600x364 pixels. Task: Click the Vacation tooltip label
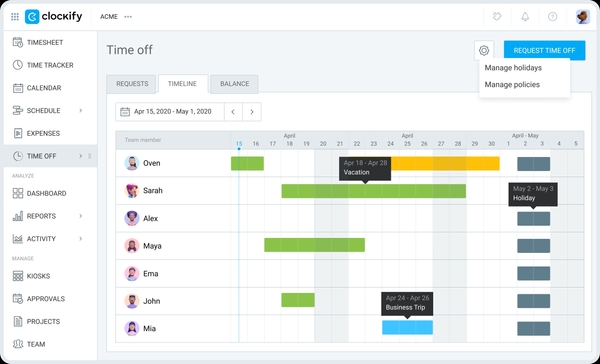[x=356, y=172]
